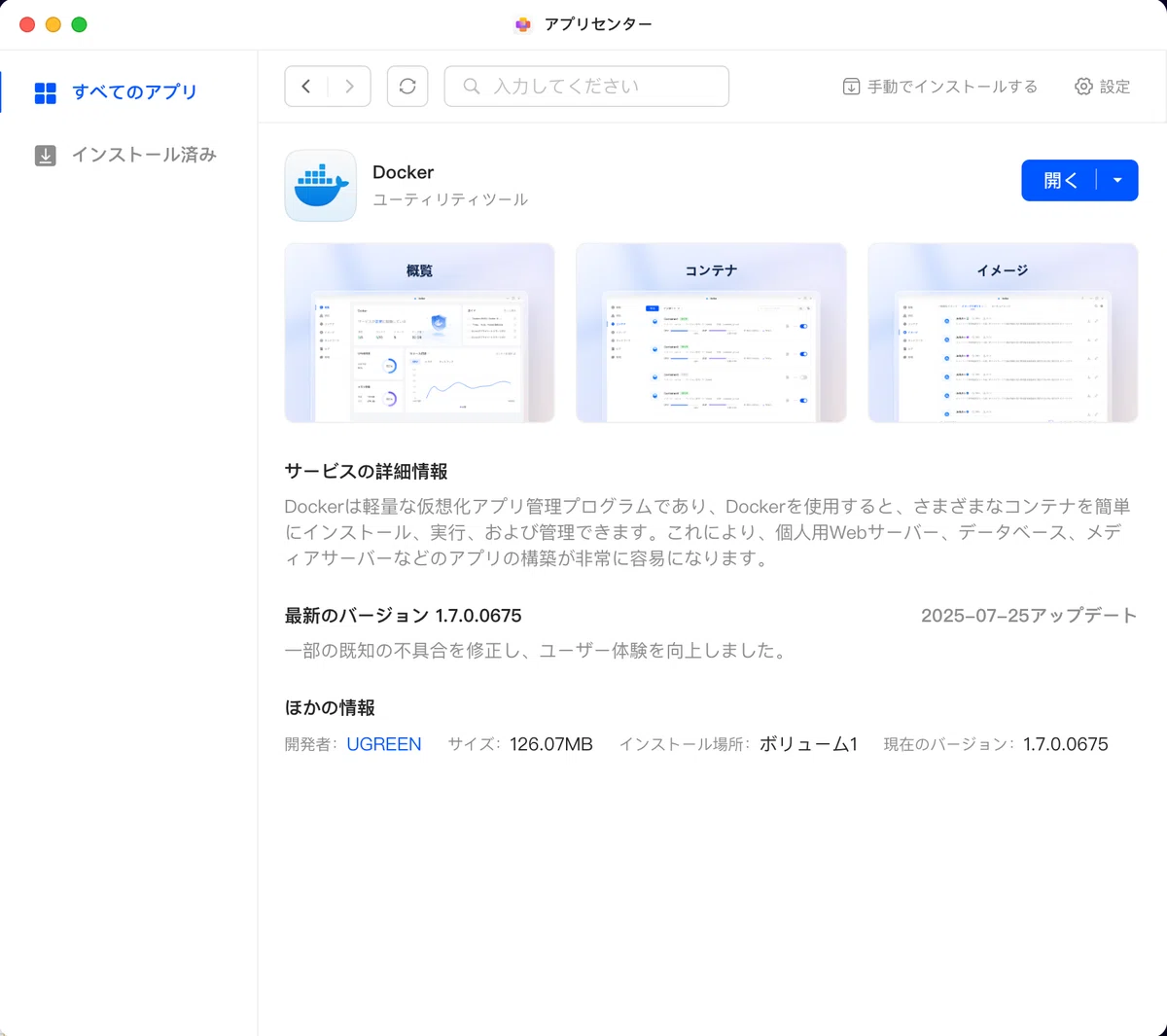This screenshot has height=1036, width=1167.
Task: Click the サービスの詳細情報 heading
Action: coord(366,472)
